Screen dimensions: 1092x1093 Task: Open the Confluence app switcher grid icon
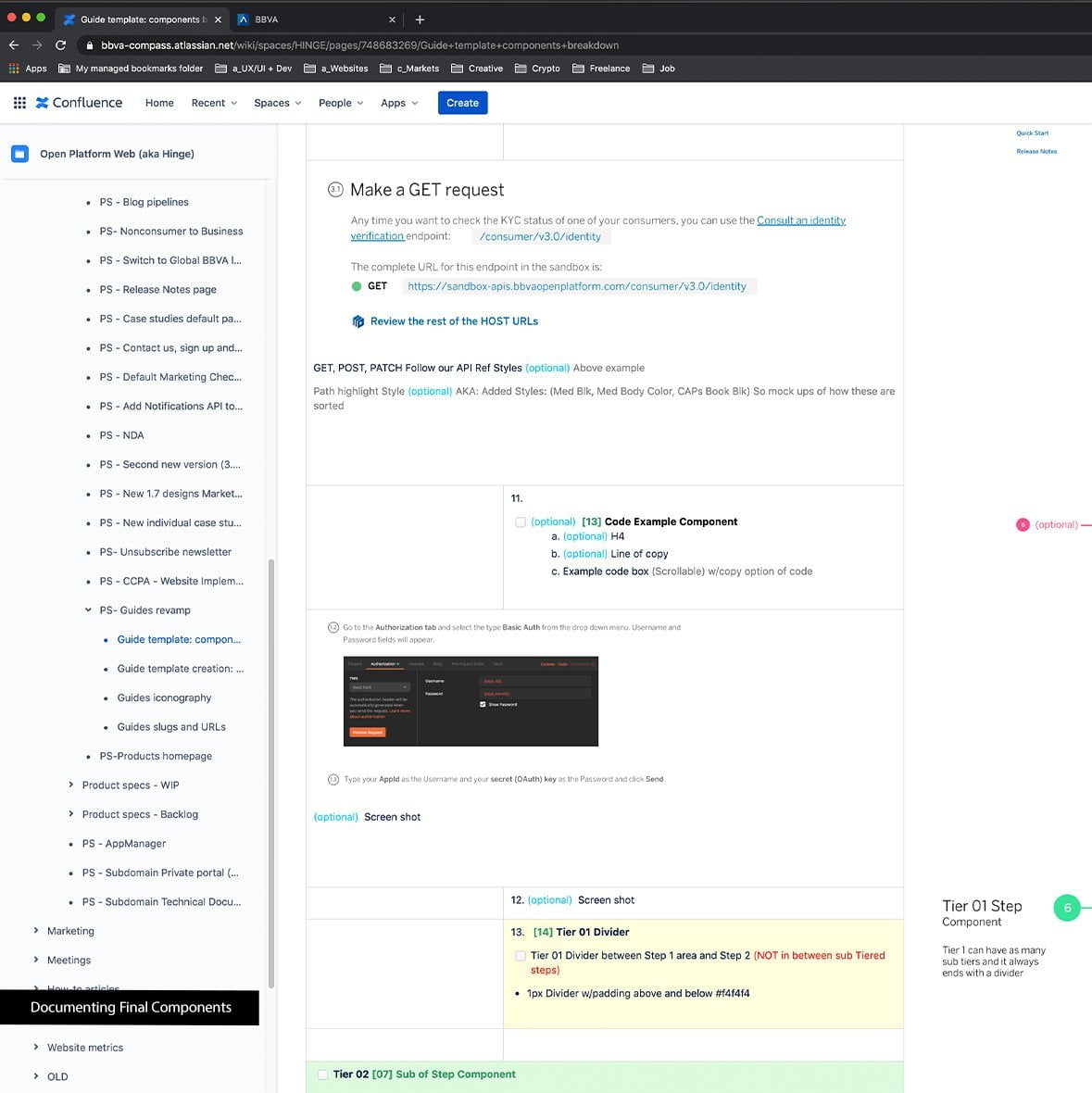coord(19,103)
